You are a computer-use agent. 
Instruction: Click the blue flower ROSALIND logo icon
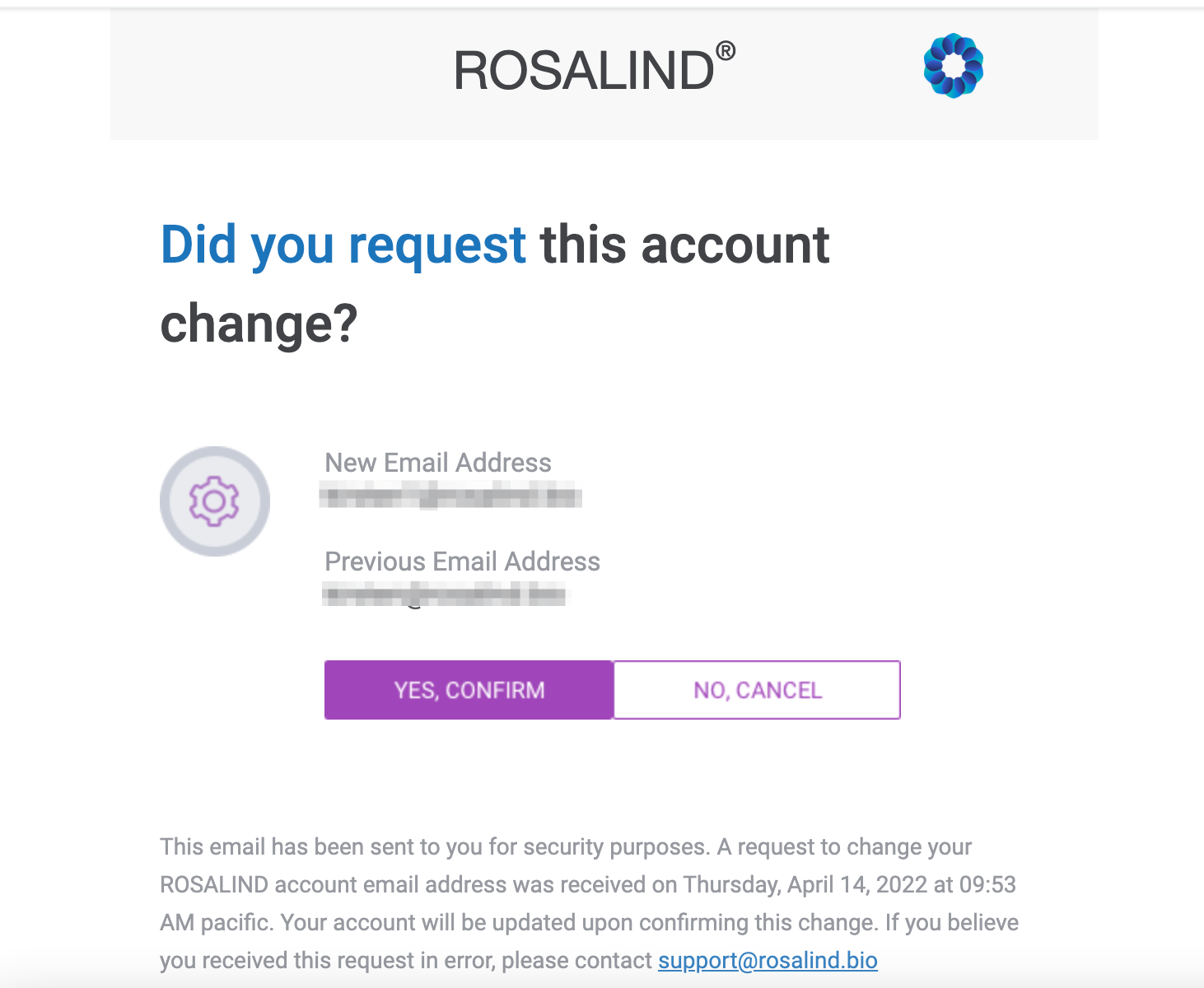click(x=954, y=66)
